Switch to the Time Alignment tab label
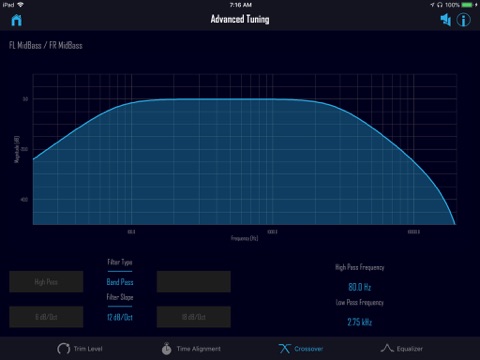480x360 pixels. pos(199,349)
